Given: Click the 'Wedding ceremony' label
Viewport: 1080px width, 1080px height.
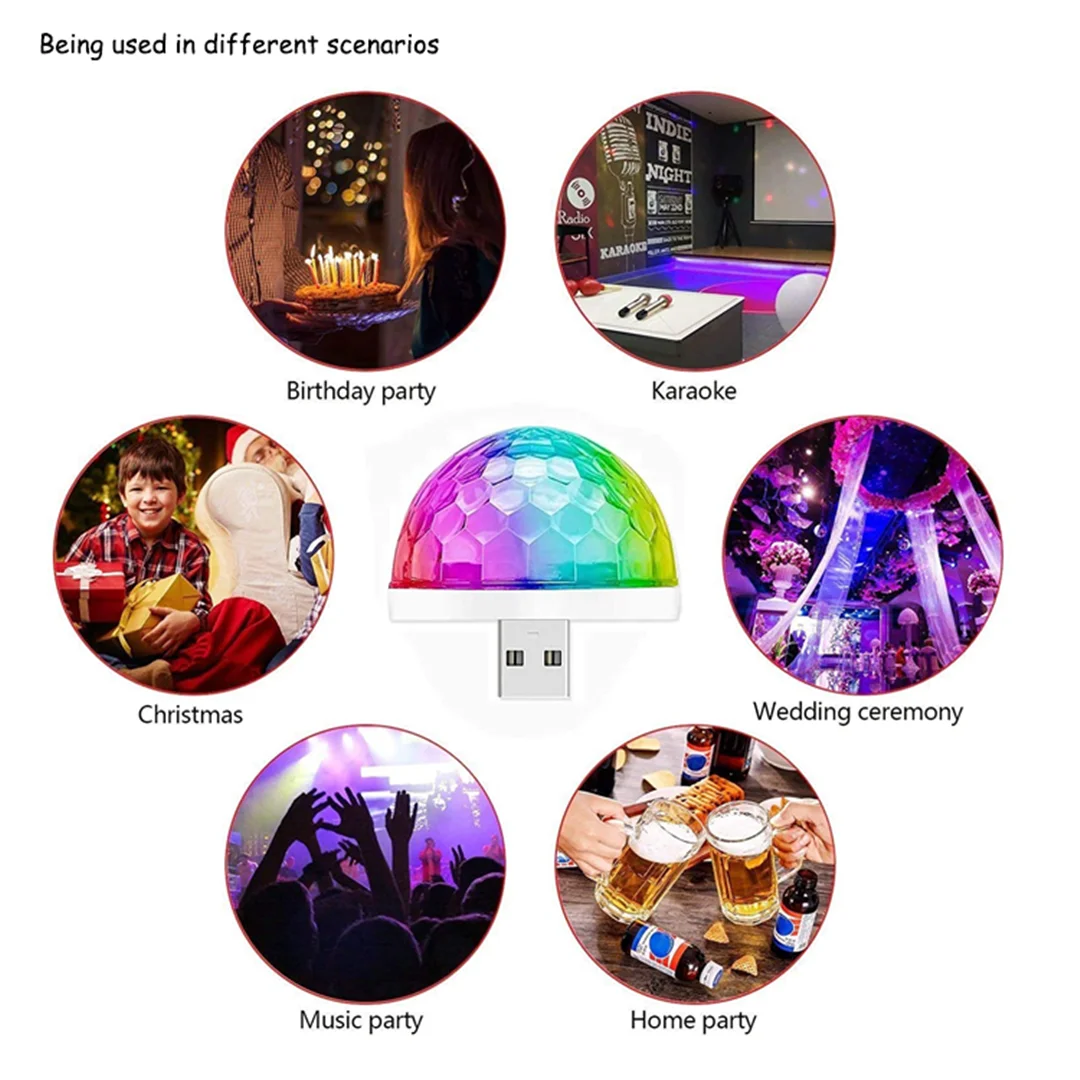Looking at the screenshot, I should click(858, 712).
